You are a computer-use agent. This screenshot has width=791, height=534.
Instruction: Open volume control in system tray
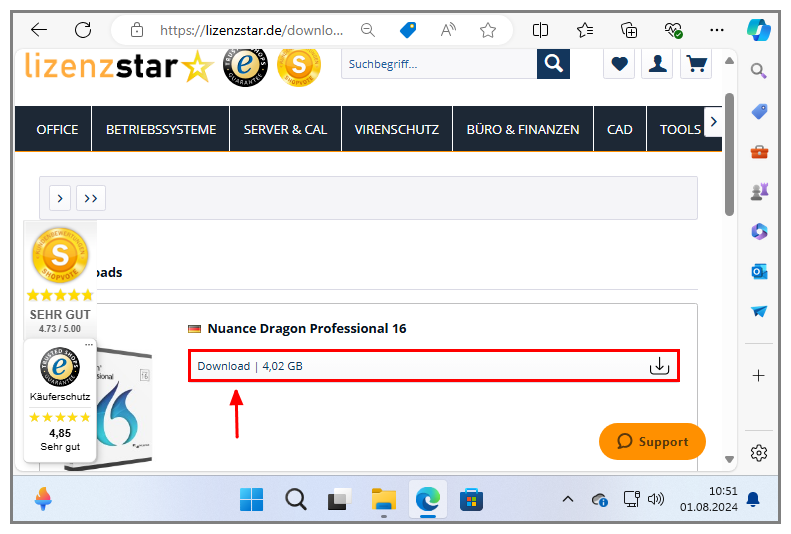tap(656, 499)
